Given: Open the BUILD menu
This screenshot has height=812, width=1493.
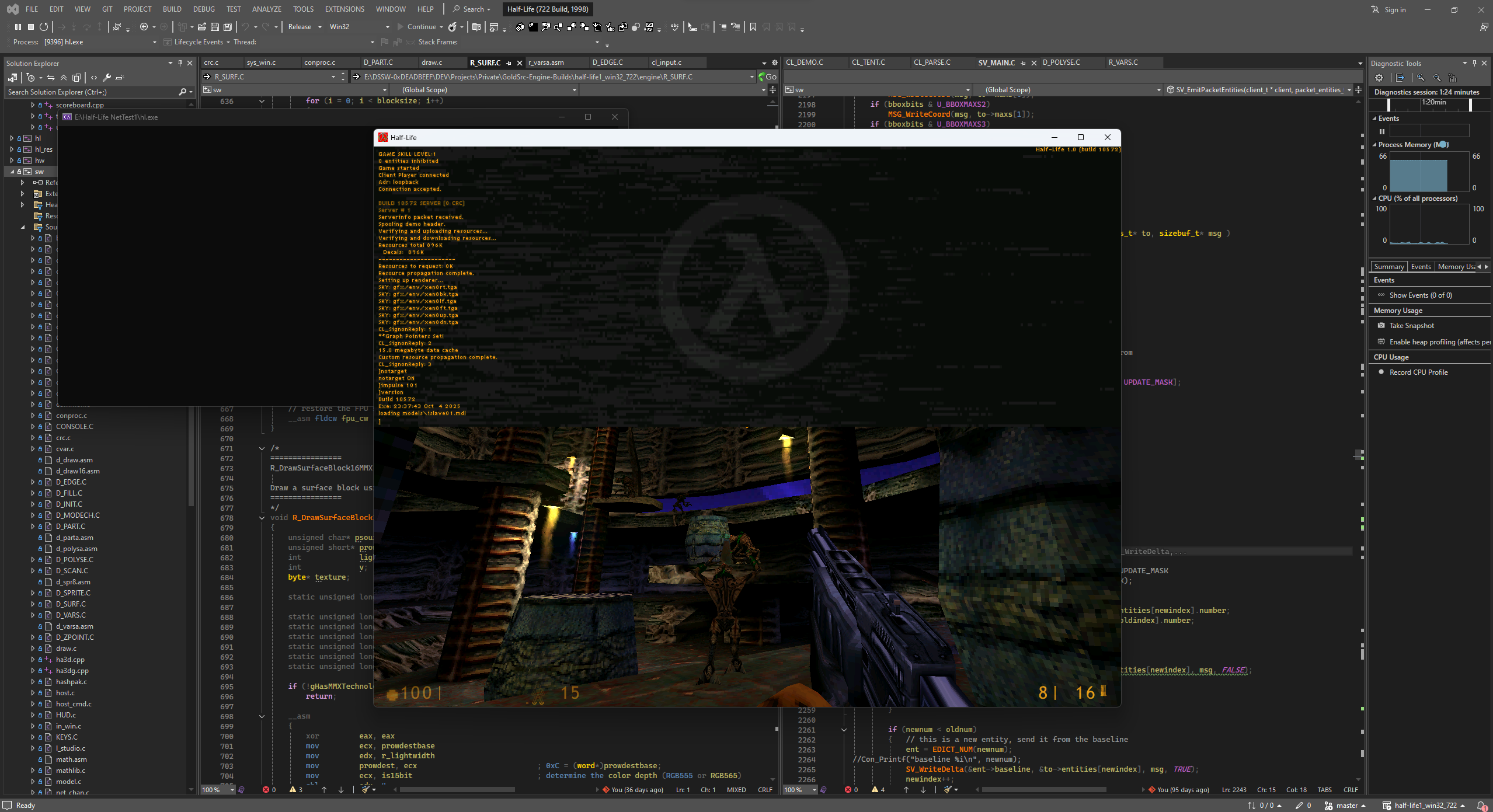Looking at the screenshot, I should pos(172,9).
